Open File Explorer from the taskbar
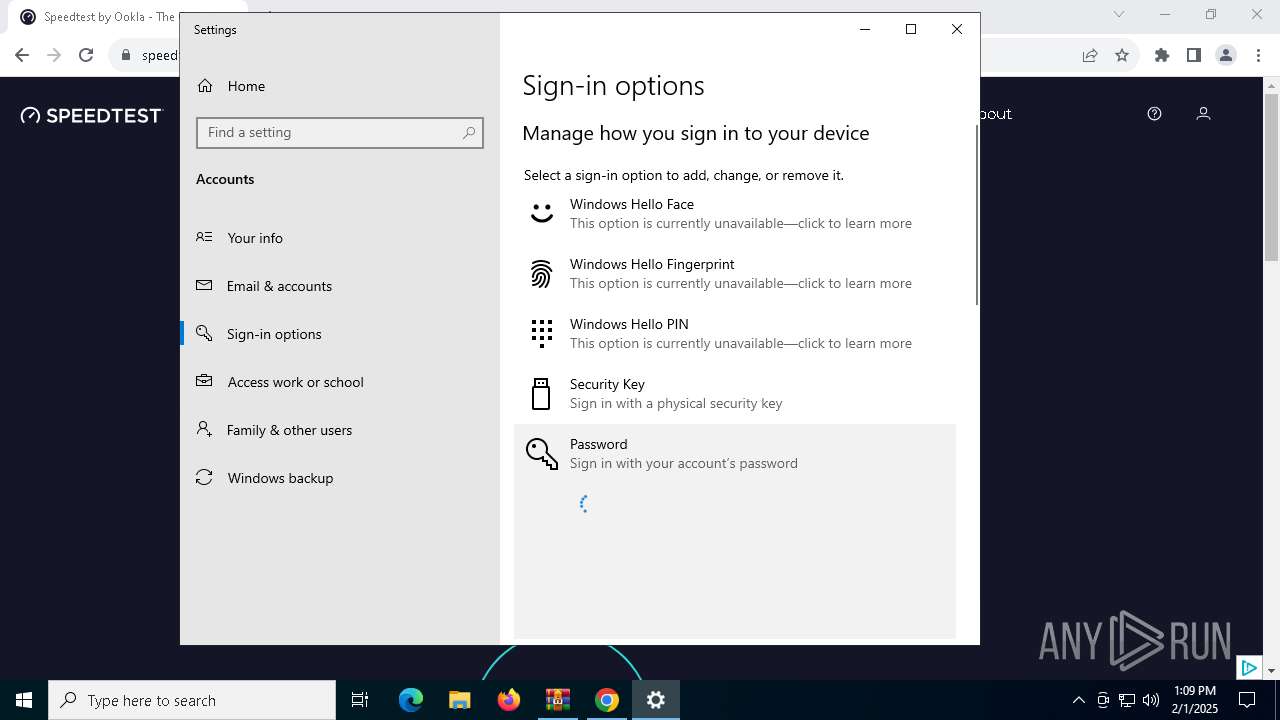1280x720 pixels. tap(460, 700)
